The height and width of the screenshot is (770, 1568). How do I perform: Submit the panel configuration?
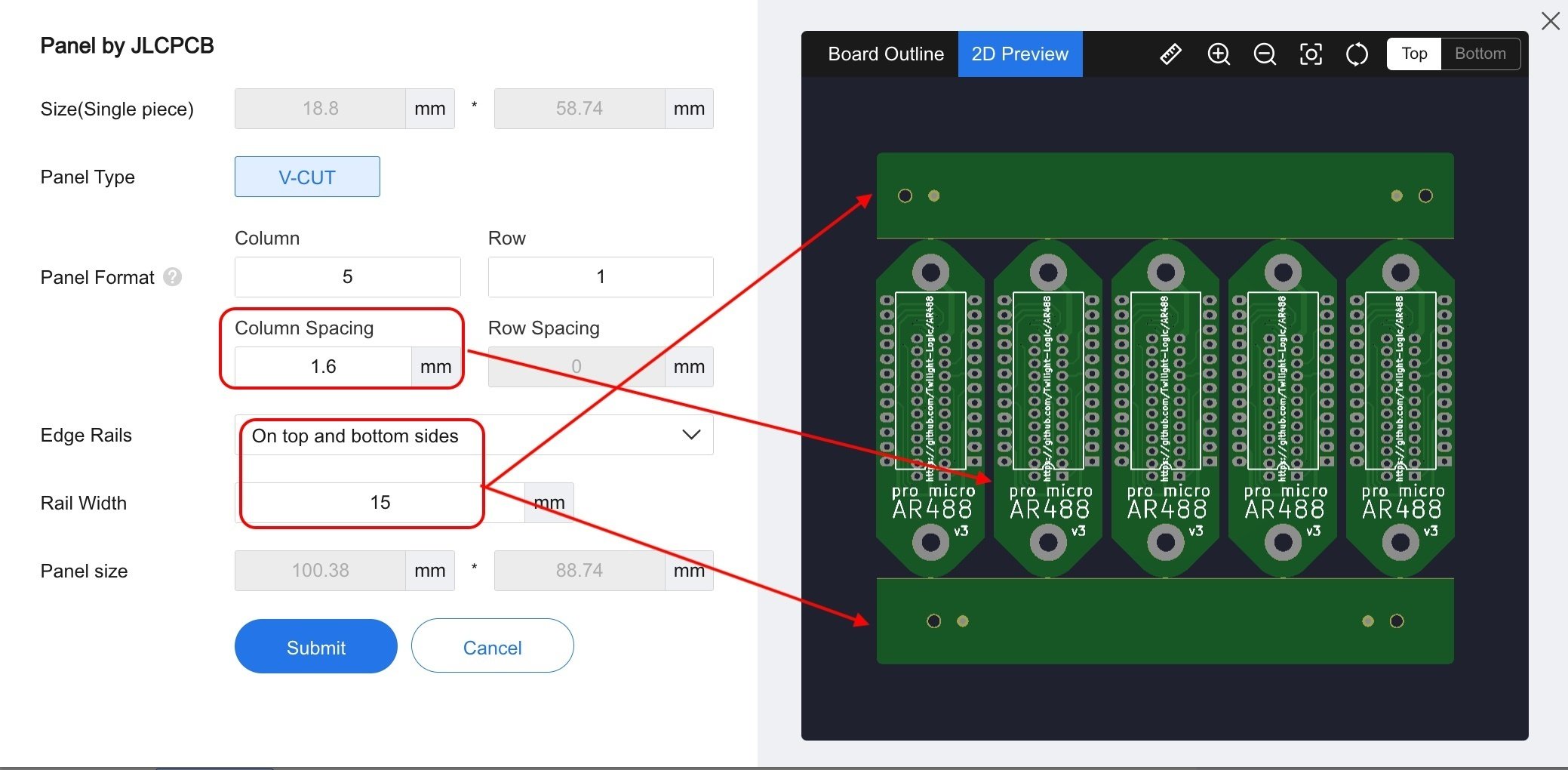pos(315,646)
